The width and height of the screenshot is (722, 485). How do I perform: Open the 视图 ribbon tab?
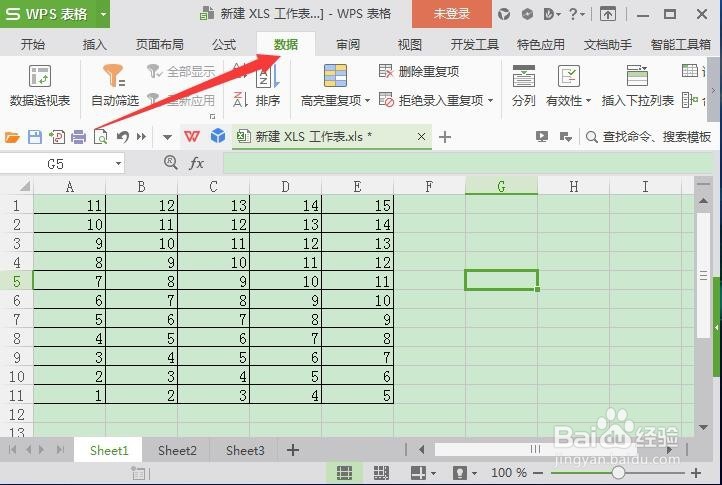point(409,44)
